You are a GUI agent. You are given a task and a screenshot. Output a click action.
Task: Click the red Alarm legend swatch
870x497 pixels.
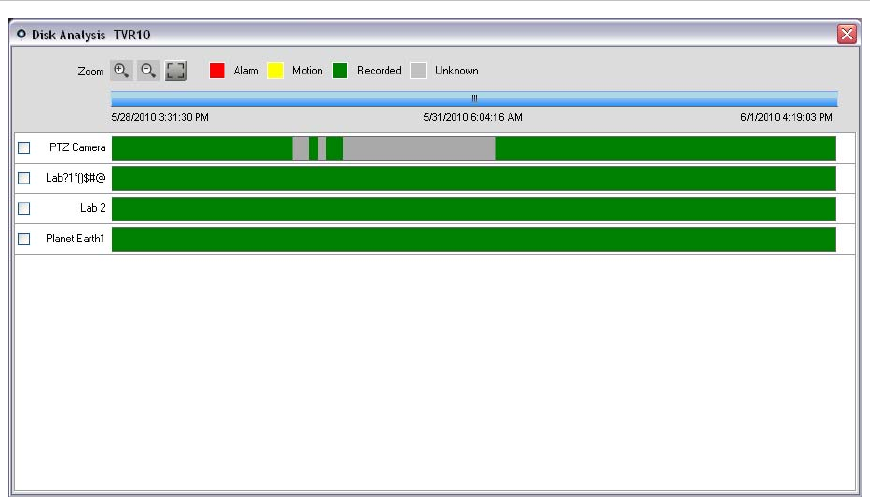pyautogui.click(x=217, y=70)
